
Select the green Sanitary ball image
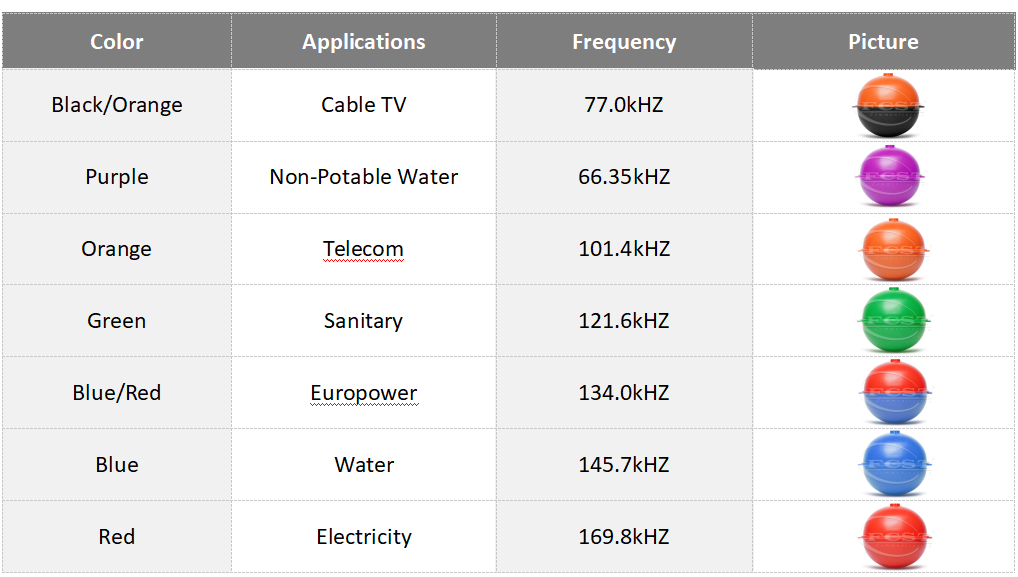(893, 321)
